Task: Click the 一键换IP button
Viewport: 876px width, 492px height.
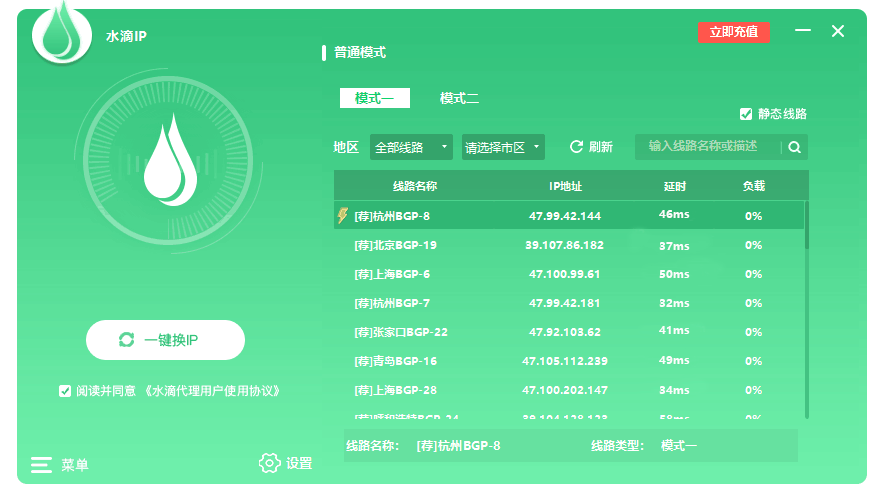Action: [x=165, y=340]
